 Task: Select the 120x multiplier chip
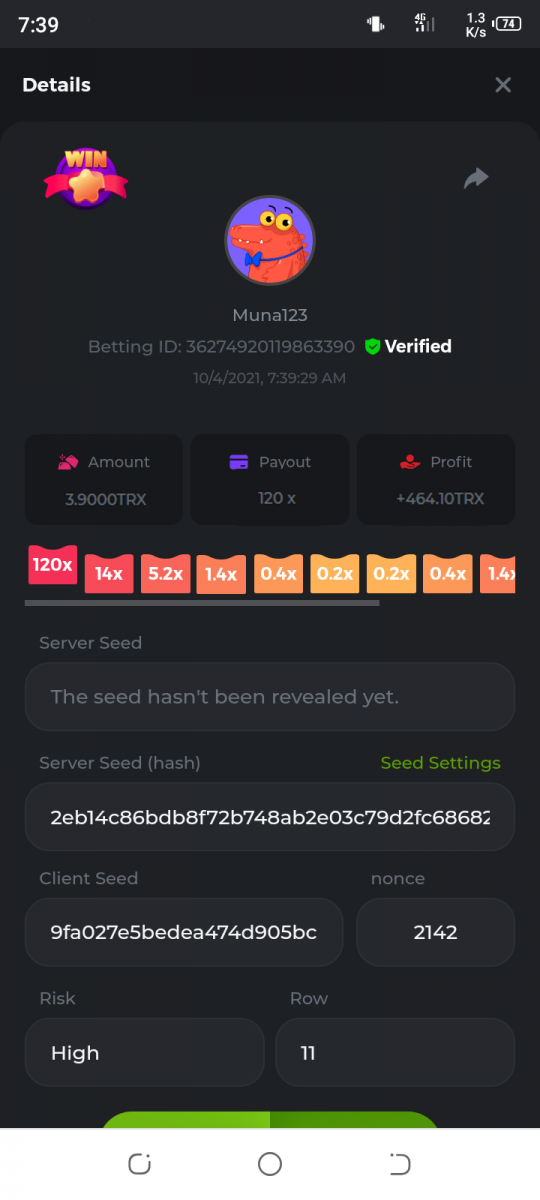pos(53,565)
